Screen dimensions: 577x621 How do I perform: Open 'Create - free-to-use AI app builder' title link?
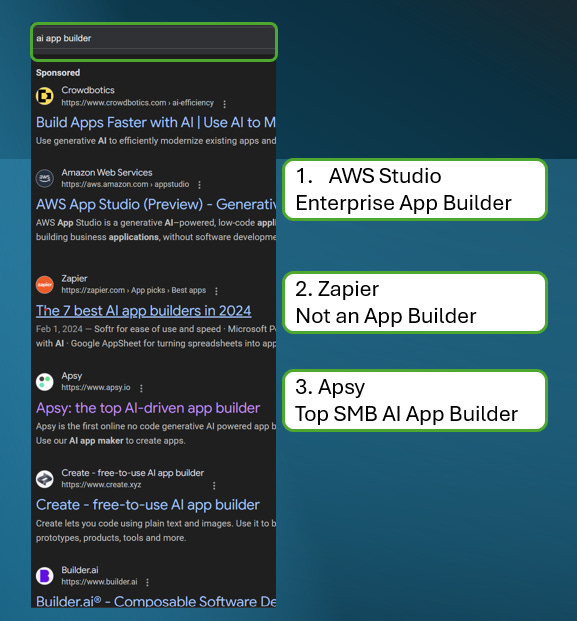[x=147, y=505]
